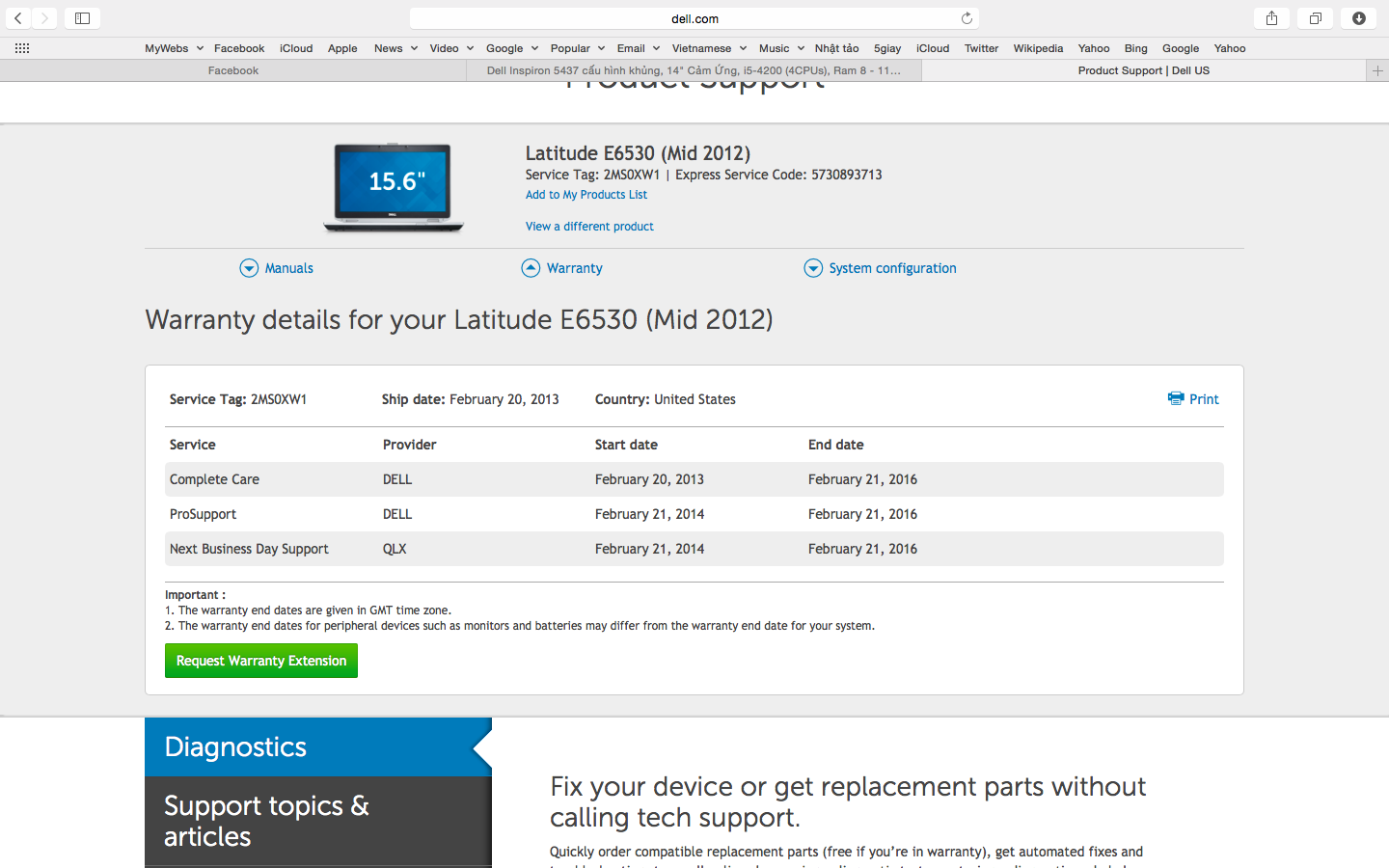Open the Diagnostics side tab
Viewport: 1389px width, 868px height.
click(x=318, y=746)
